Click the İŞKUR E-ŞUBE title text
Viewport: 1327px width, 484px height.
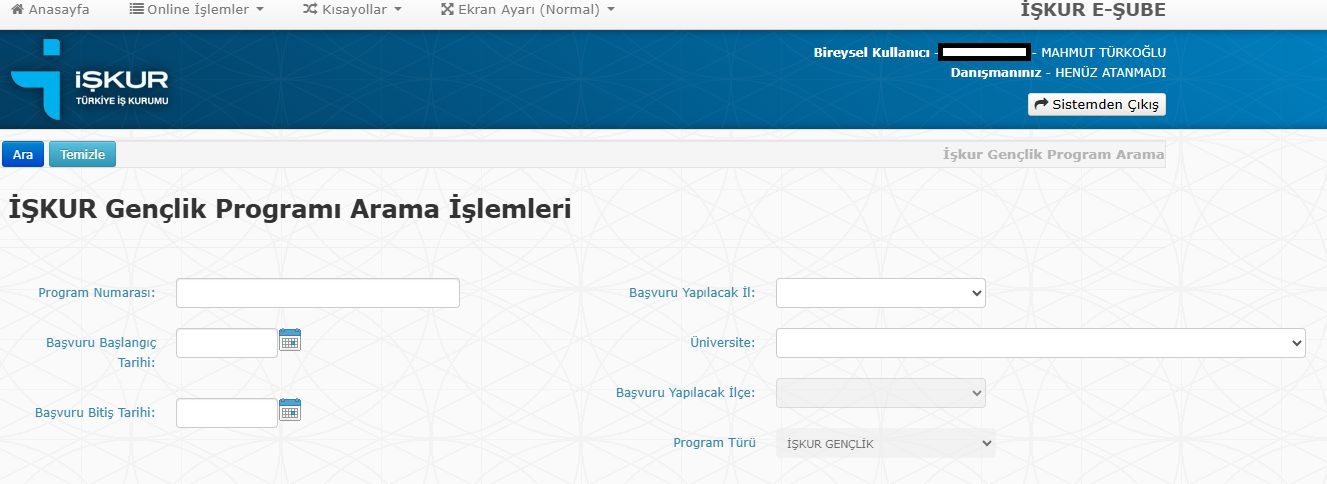click(1092, 10)
